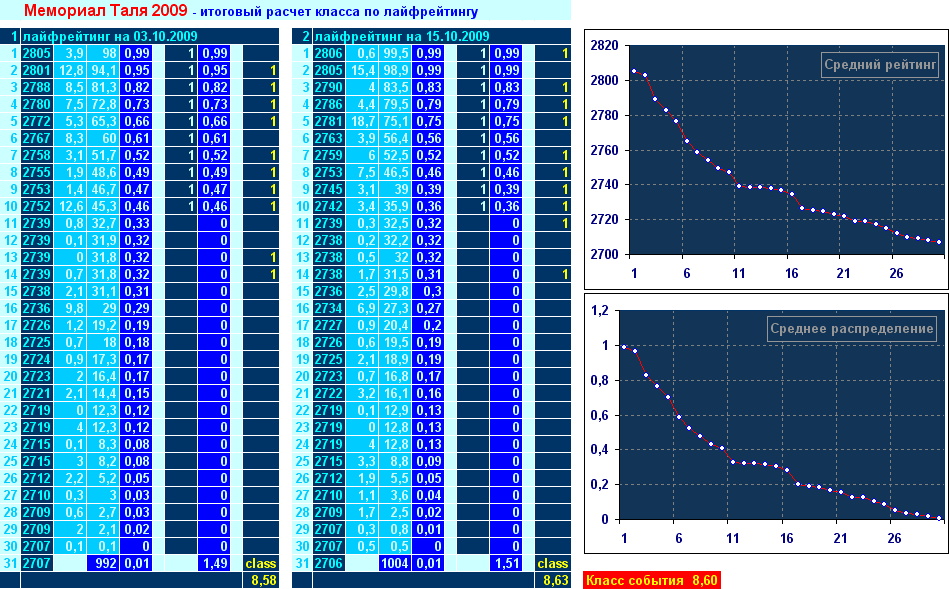Select the red "Класс события 8,60" cell
The width and height of the screenshot is (949, 589).
(650, 580)
